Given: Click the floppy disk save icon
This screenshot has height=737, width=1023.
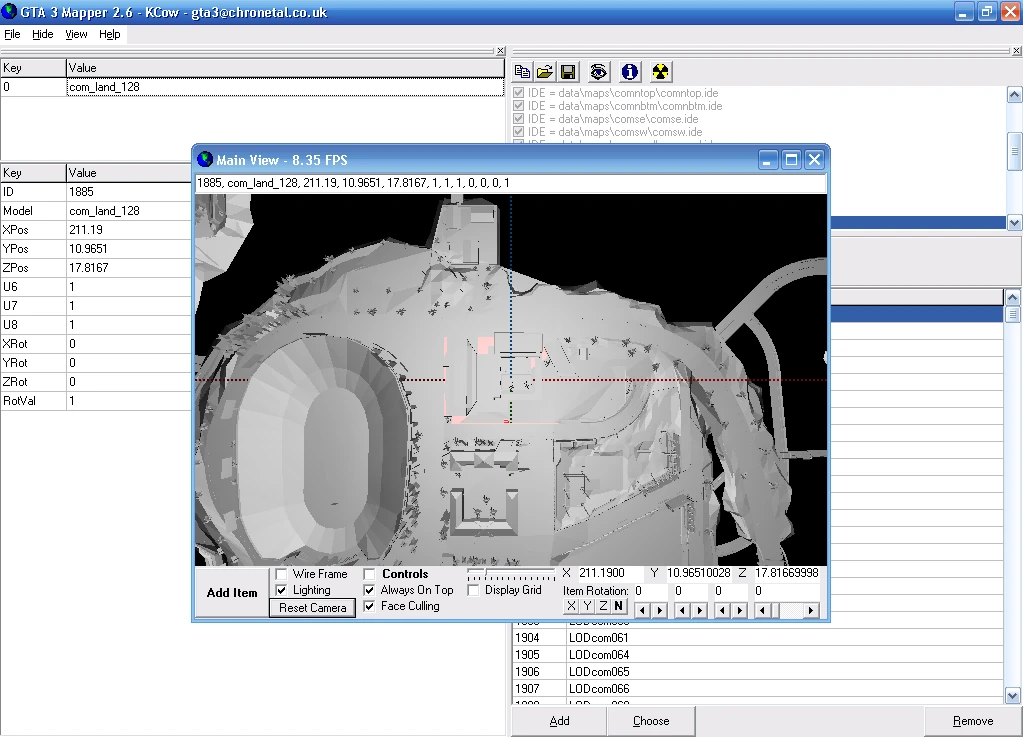Looking at the screenshot, I should pos(568,72).
